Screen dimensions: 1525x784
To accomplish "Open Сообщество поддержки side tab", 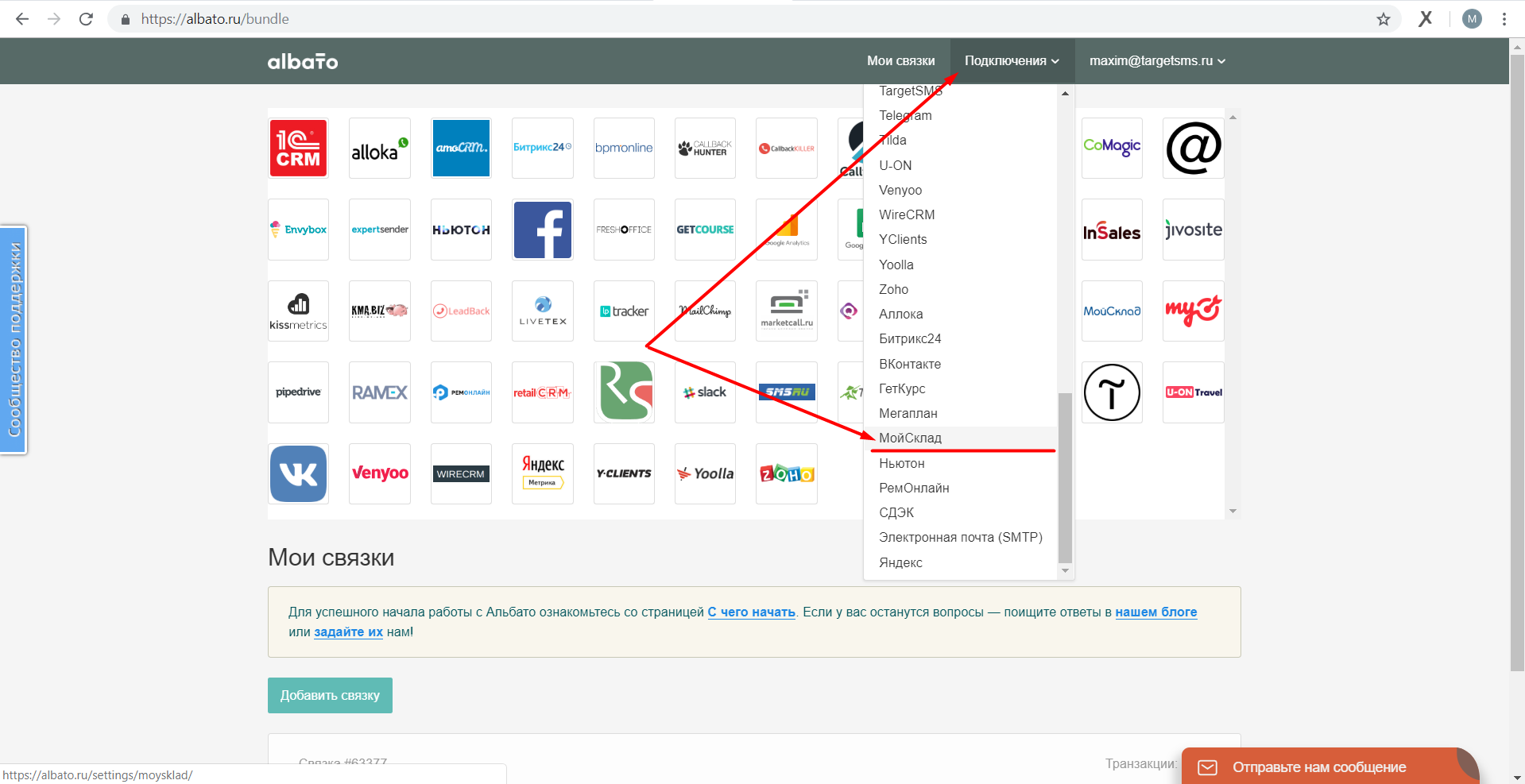I will click(14, 340).
